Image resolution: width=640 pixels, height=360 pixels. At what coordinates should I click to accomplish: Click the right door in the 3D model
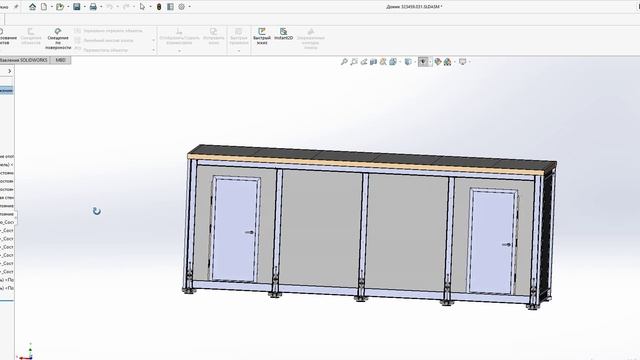coord(492,241)
